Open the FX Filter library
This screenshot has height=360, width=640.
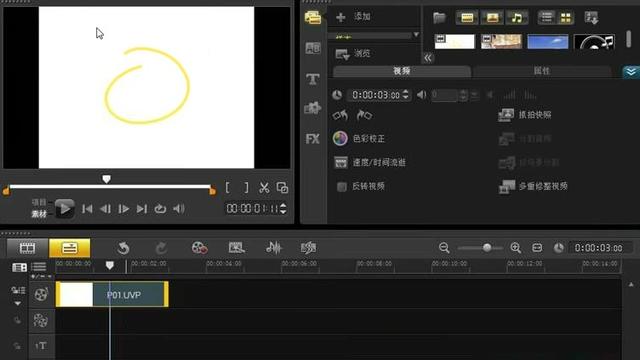(313, 139)
